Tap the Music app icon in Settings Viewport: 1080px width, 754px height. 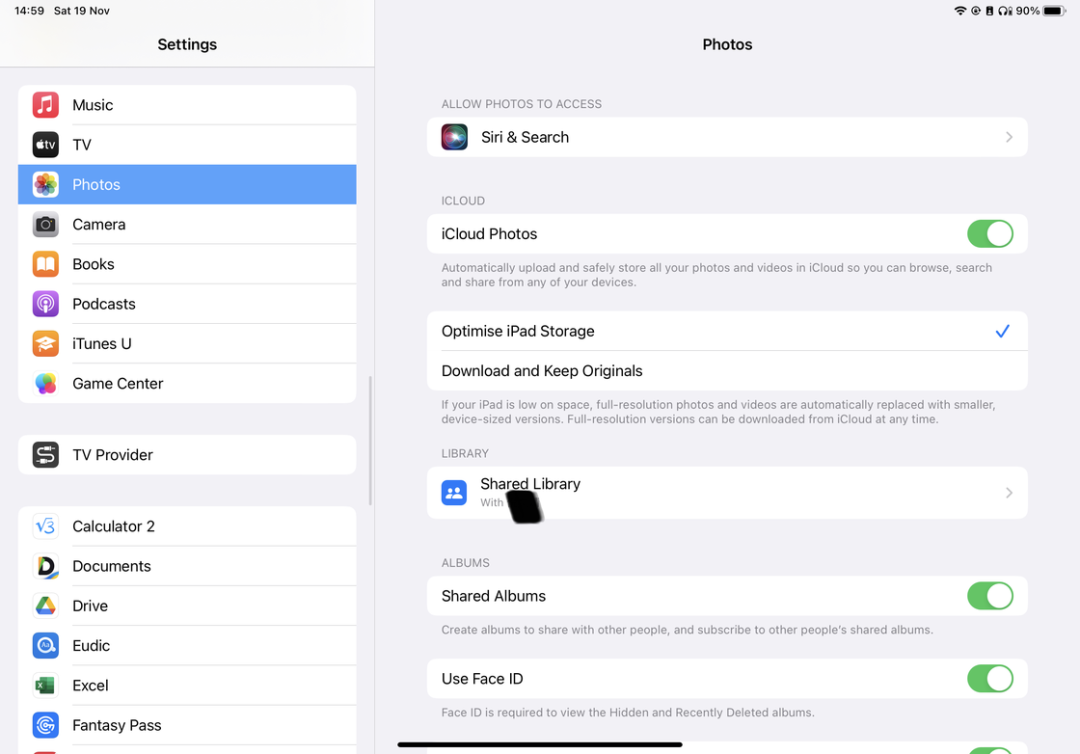tap(45, 105)
